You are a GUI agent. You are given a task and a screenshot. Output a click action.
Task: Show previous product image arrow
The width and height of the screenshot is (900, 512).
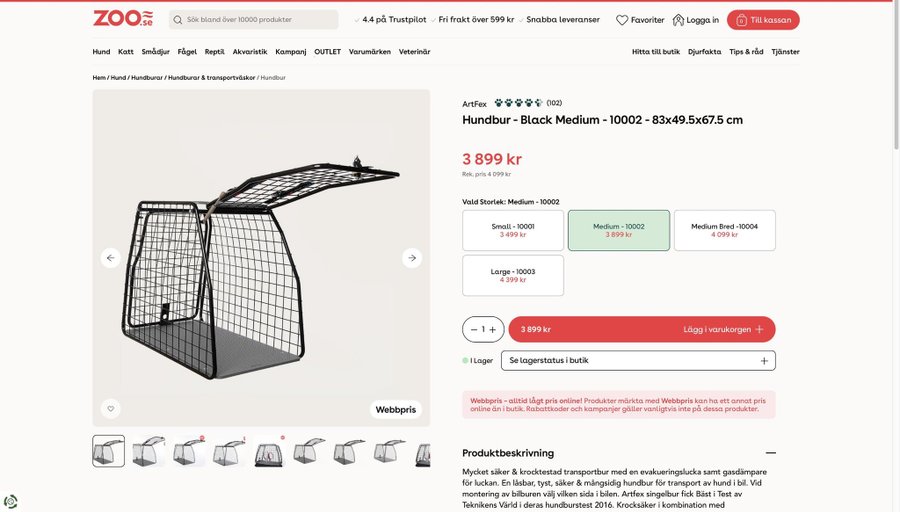111,258
